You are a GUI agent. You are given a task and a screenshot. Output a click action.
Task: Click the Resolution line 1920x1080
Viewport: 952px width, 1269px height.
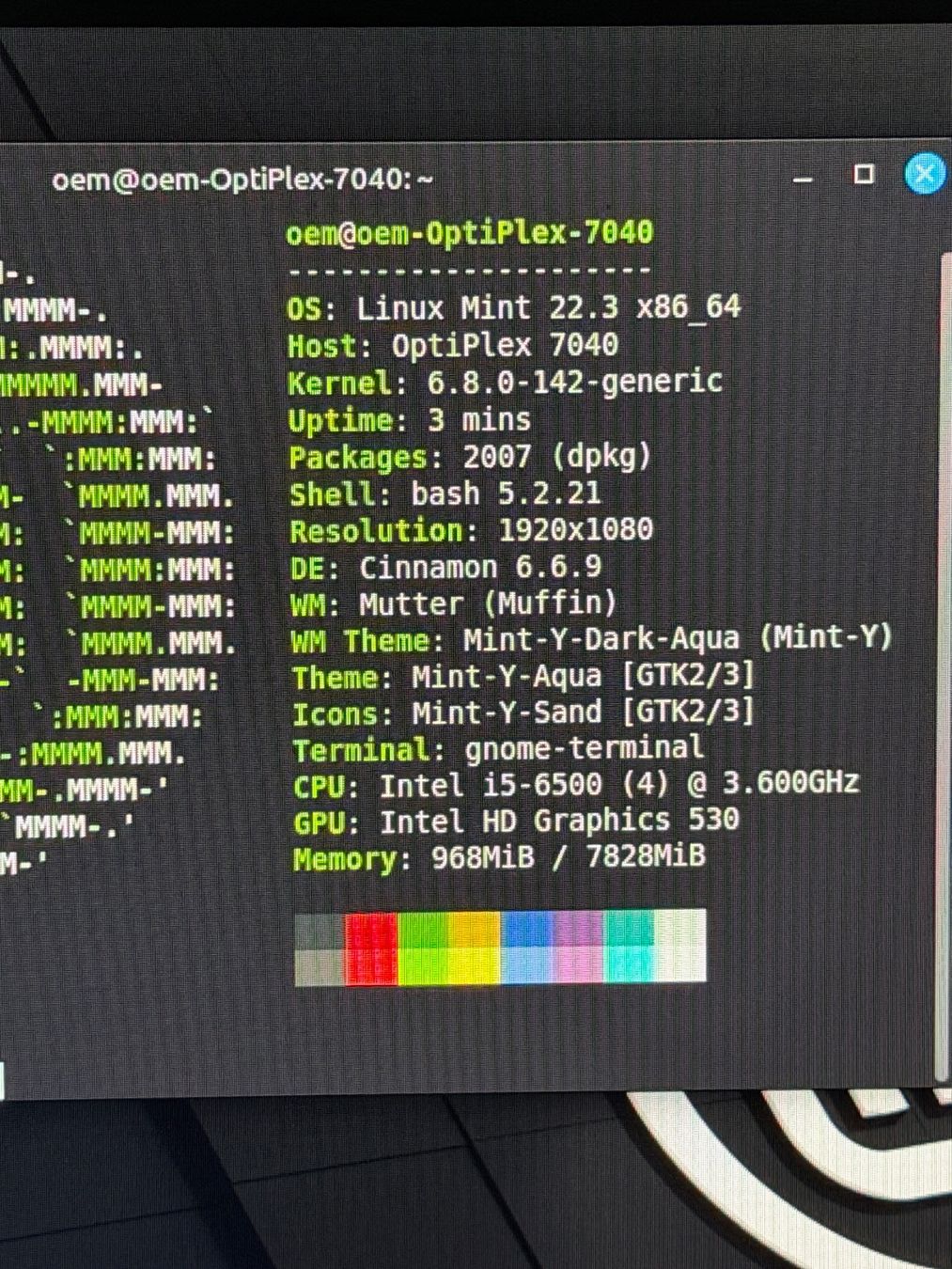tap(471, 530)
